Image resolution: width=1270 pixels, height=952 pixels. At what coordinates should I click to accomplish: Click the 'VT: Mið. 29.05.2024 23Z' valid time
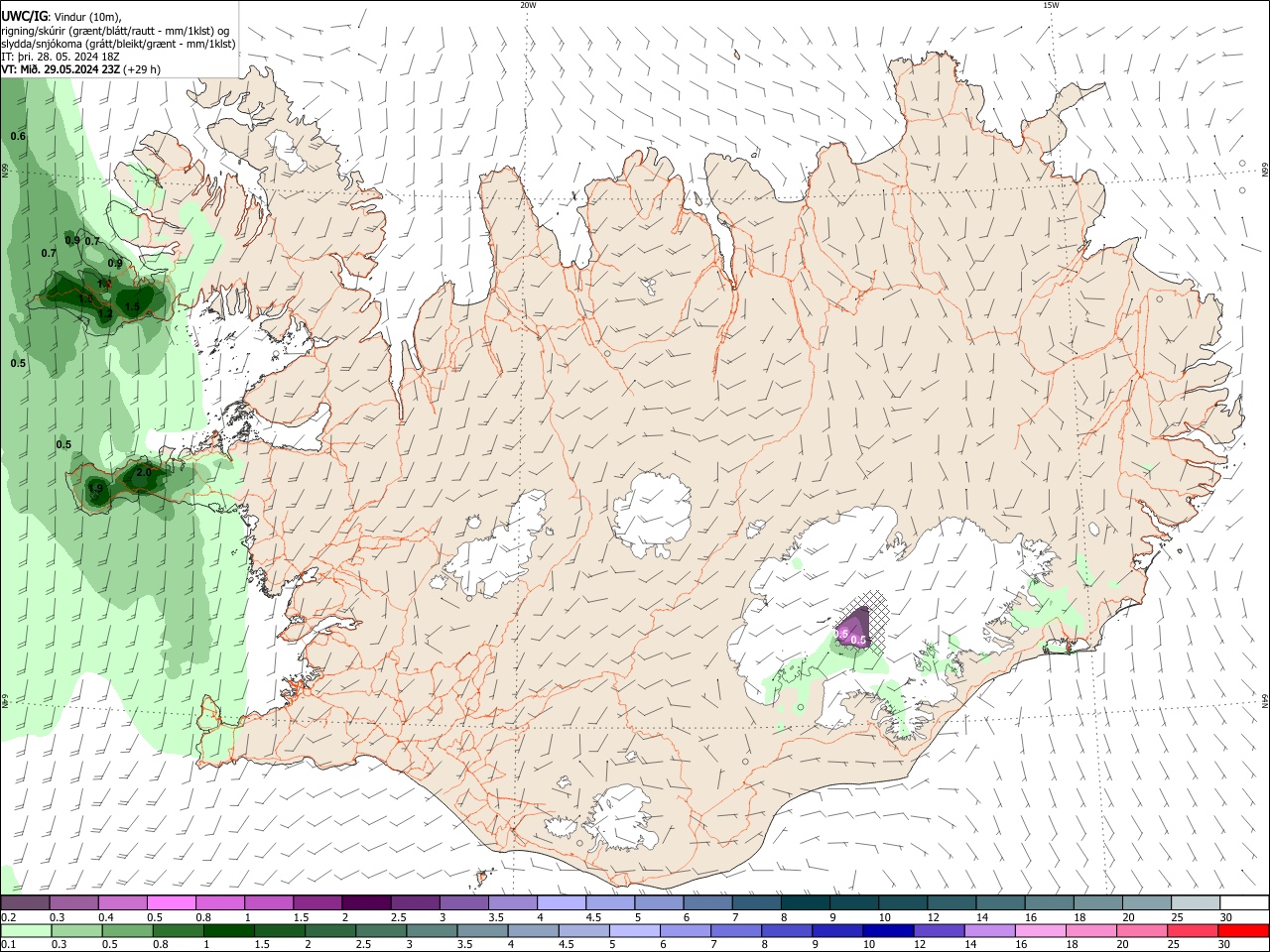coord(61,69)
